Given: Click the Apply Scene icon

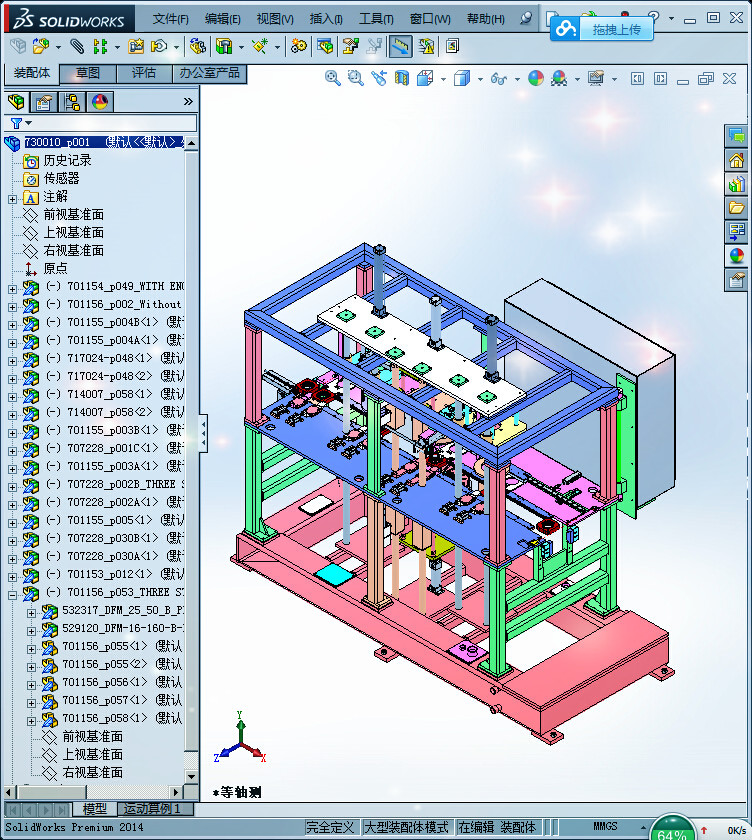Looking at the screenshot, I should tap(559, 78).
